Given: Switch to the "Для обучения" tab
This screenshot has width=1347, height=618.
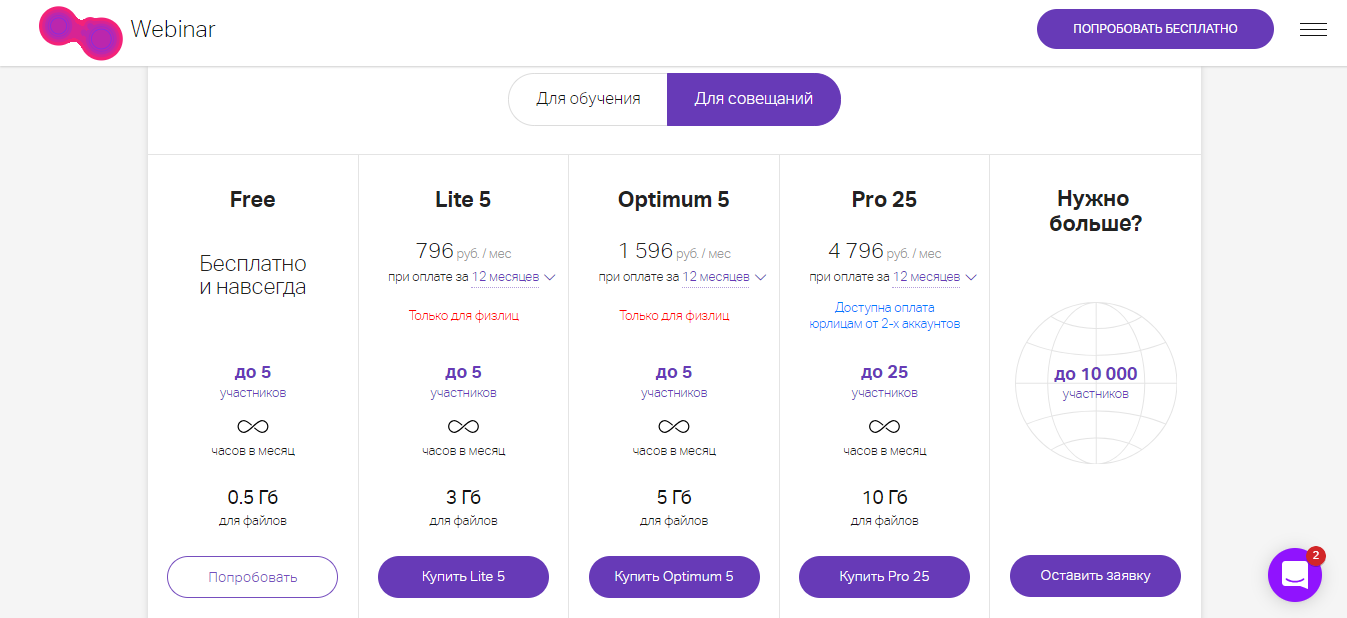Looking at the screenshot, I should click(588, 99).
